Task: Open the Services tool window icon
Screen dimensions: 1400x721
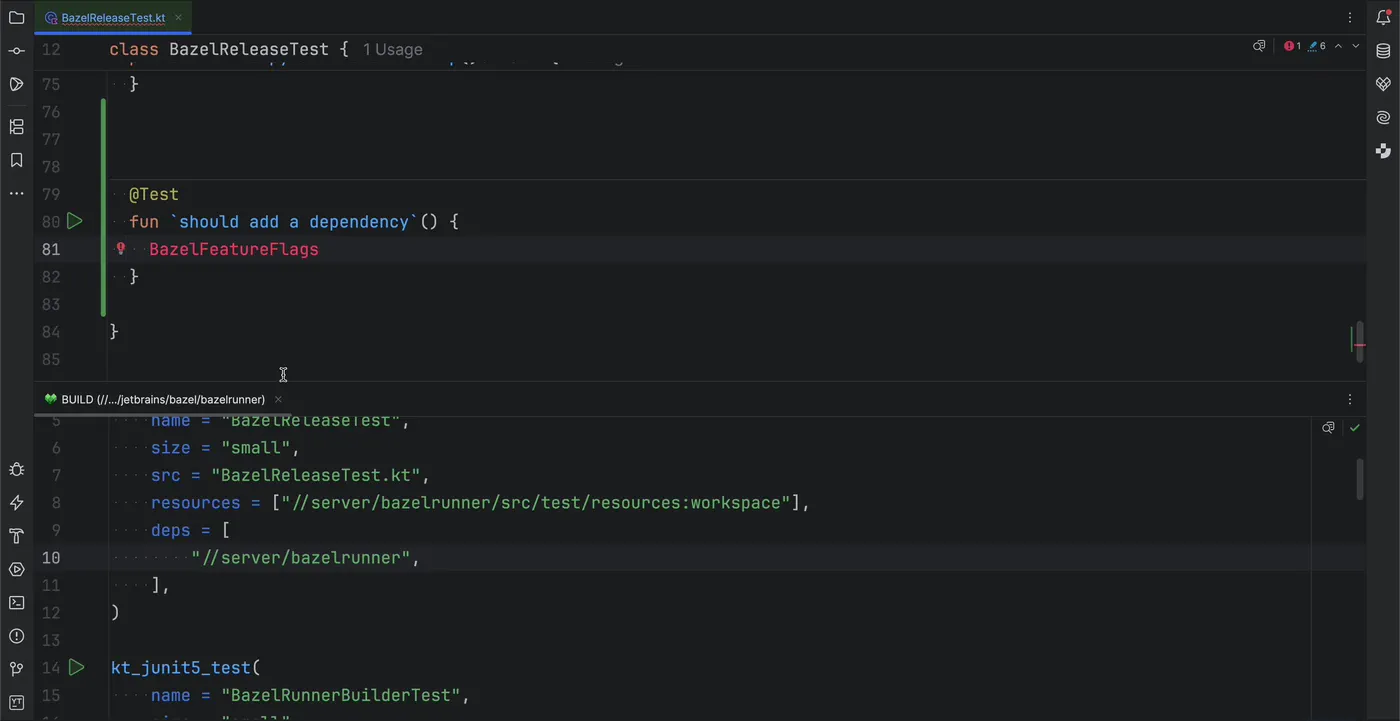Action: 16,569
